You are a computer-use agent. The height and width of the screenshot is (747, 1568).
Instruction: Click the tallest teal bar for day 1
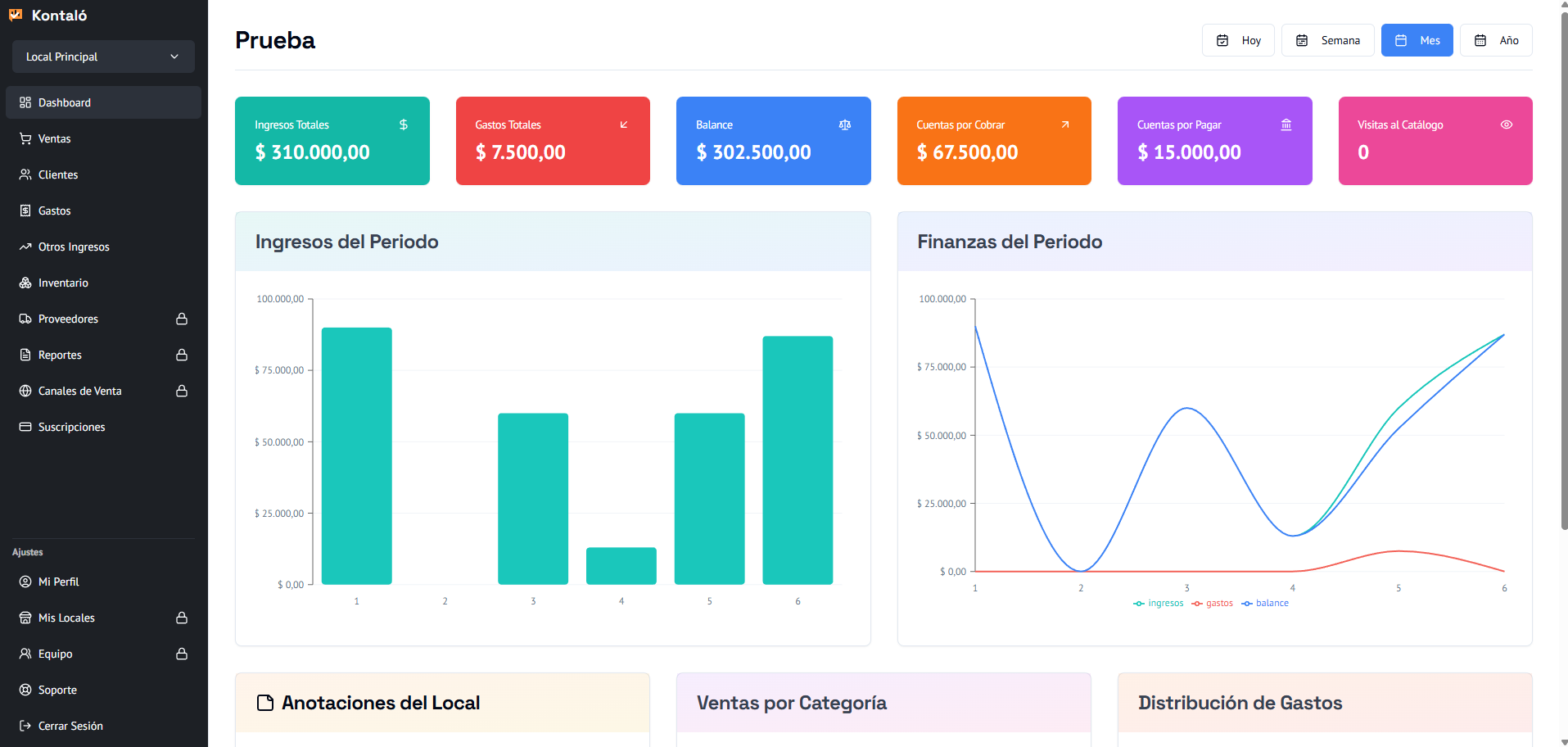coord(356,455)
